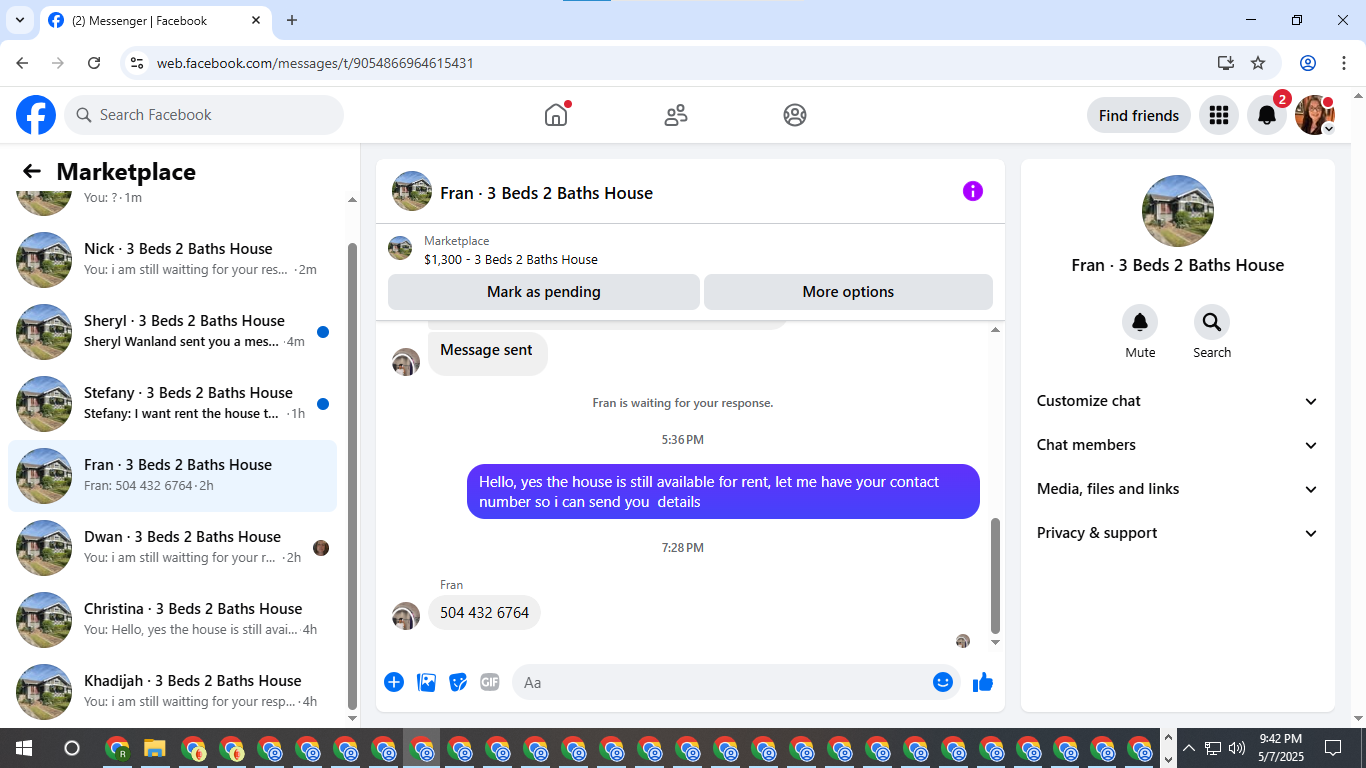Click in the Search Facebook field
Screen dimensions: 1366x768
click(204, 115)
